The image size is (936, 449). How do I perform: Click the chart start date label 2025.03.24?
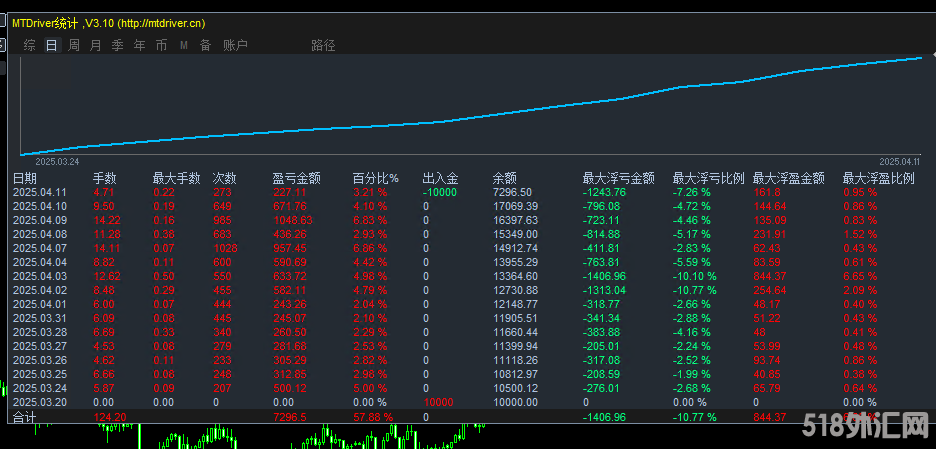[57, 162]
